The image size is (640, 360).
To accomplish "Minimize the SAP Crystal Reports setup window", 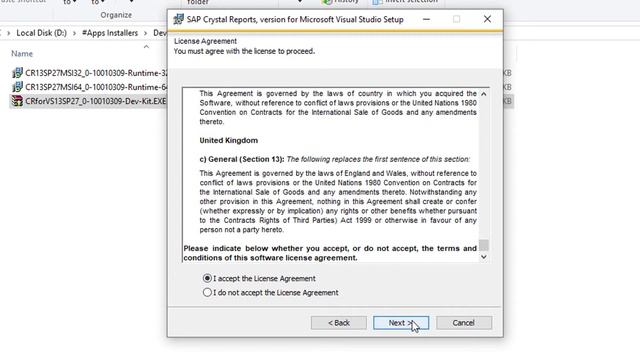I will (426, 19).
